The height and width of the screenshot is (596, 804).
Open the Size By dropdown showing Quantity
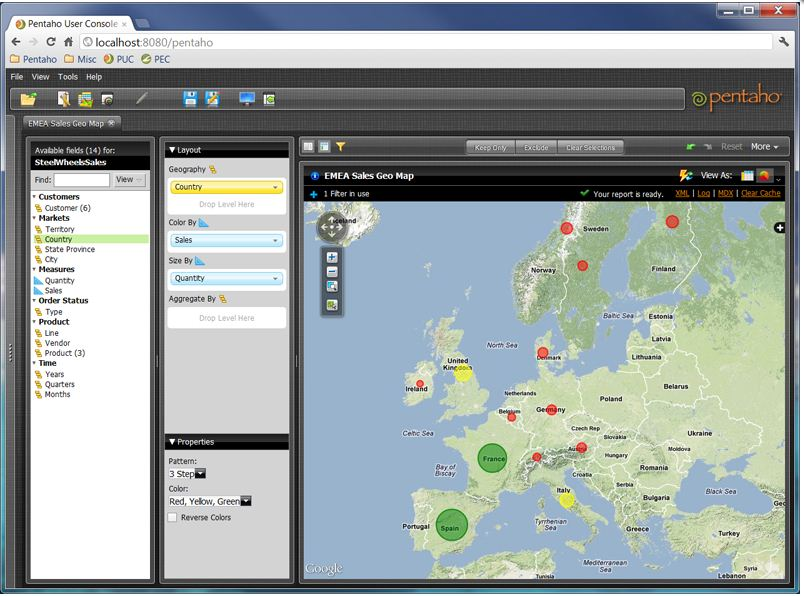pos(227,278)
